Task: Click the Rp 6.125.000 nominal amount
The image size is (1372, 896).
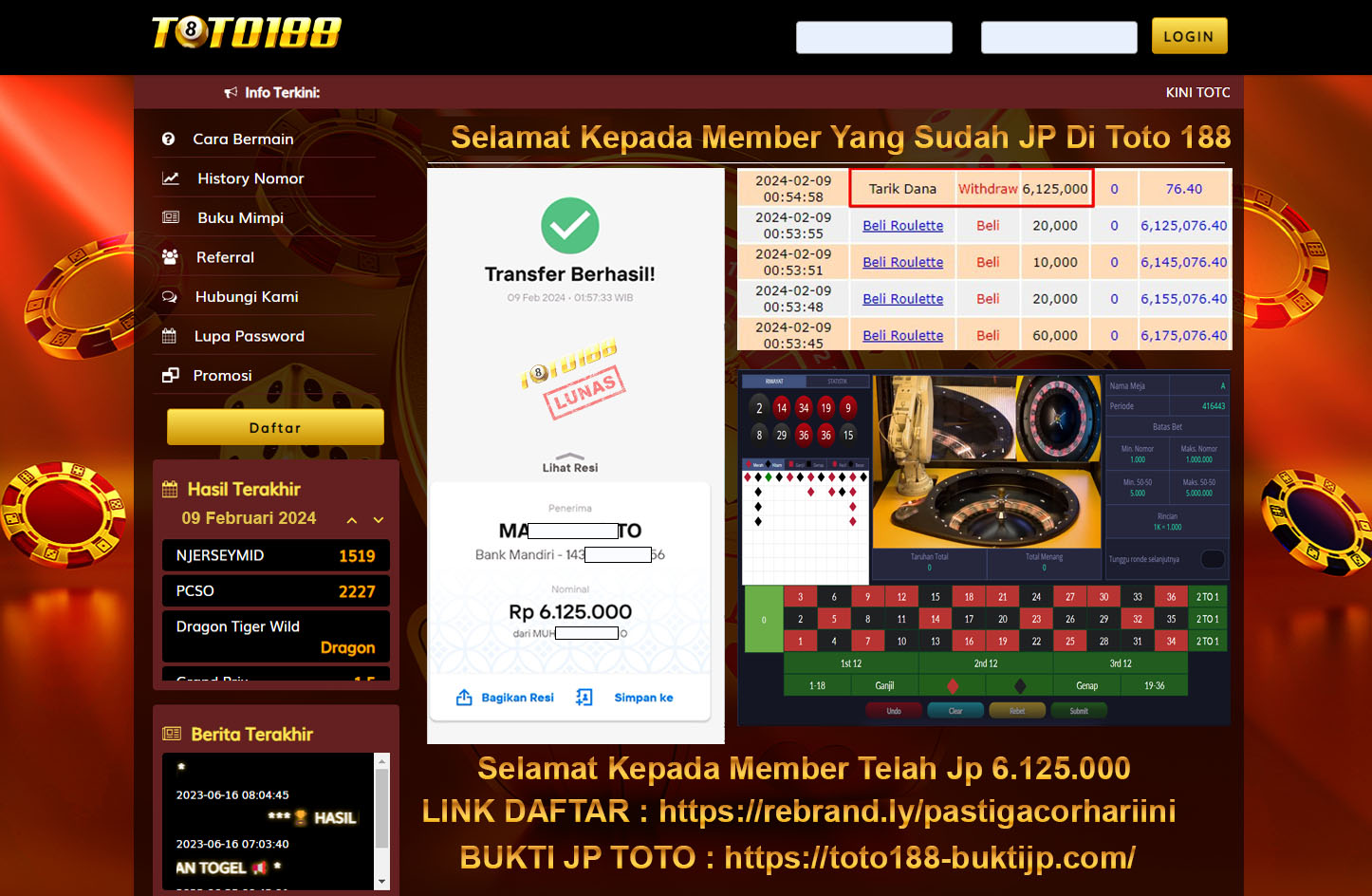Action: tap(570, 612)
